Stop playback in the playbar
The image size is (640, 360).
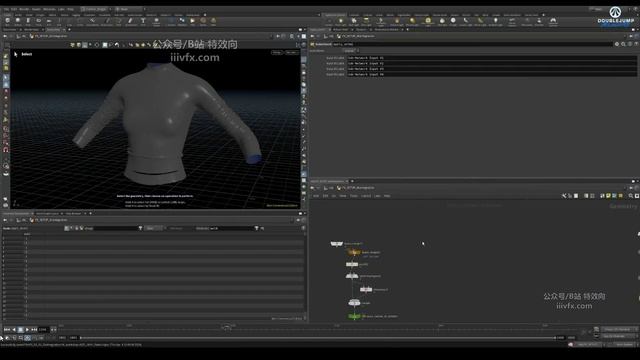pos(20,330)
